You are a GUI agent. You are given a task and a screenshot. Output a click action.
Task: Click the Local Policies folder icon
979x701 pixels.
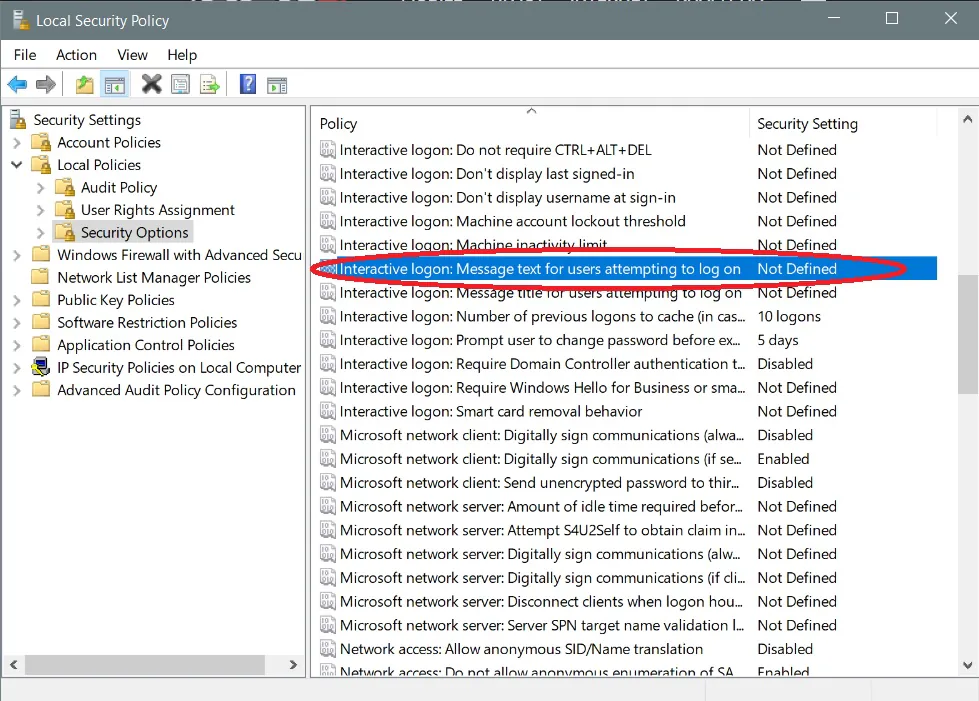(x=41, y=165)
